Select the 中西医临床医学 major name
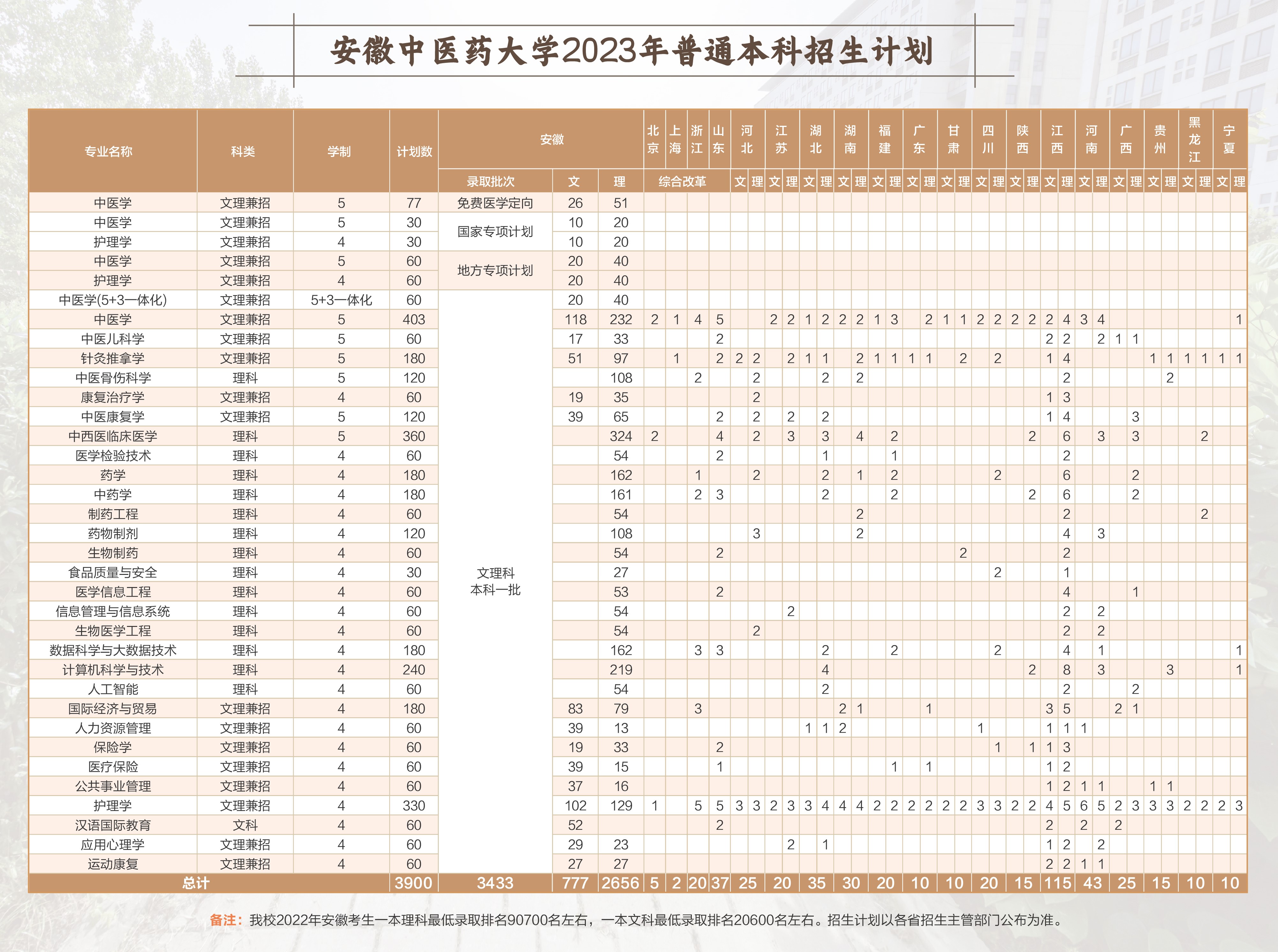 [x=113, y=436]
